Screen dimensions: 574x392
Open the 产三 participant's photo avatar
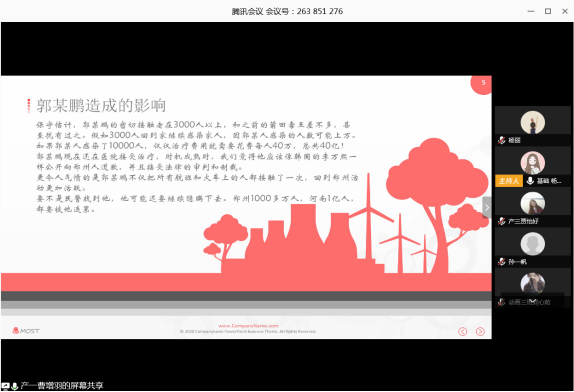(x=533, y=204)
